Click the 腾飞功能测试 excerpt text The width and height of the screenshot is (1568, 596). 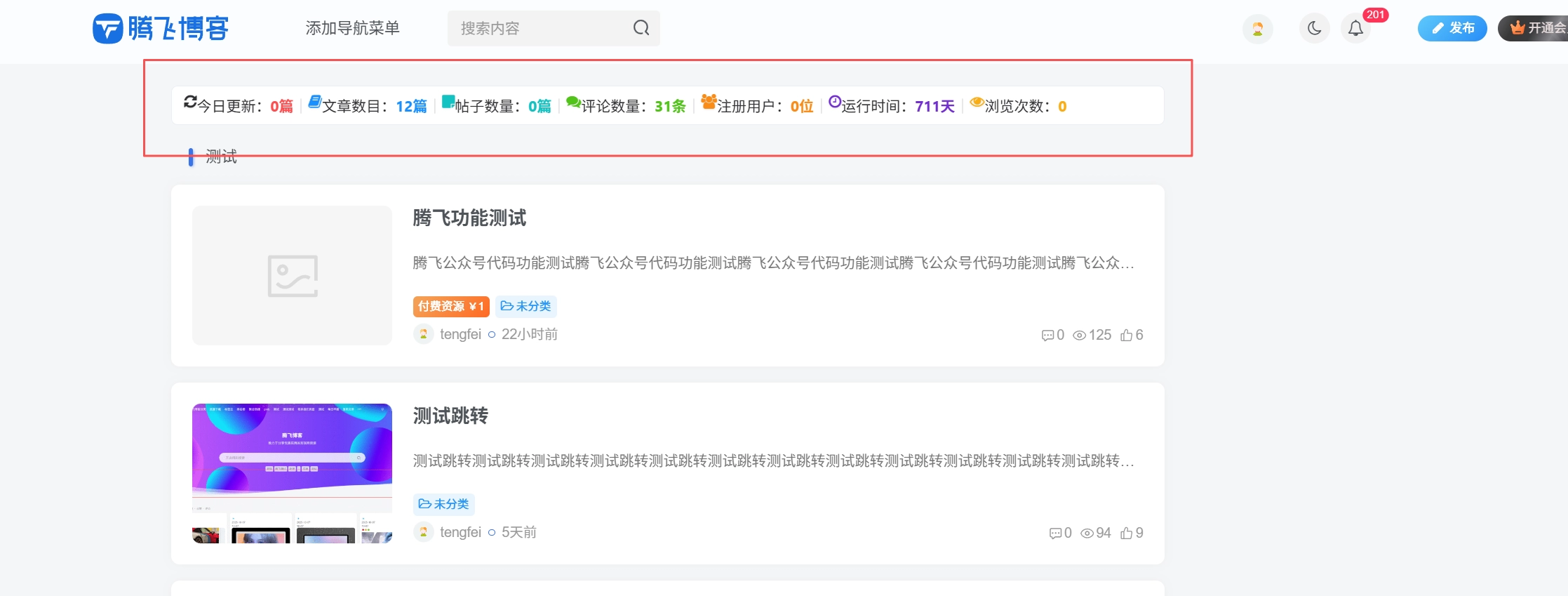[x=773, y=263]
